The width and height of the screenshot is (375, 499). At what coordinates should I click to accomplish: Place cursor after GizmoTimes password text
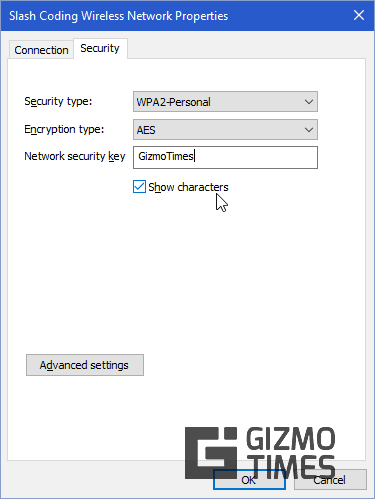(195, 156)
